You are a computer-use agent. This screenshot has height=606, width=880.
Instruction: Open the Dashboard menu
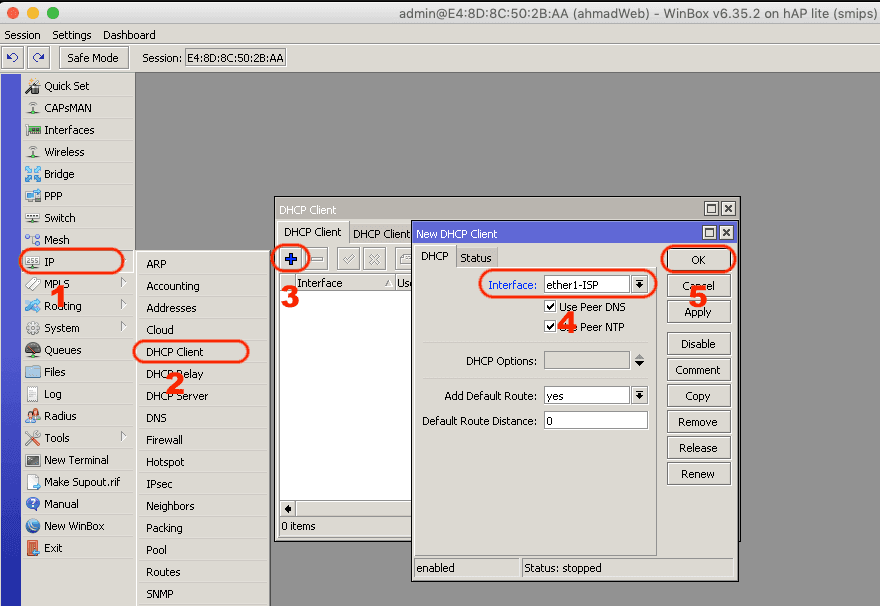pos(129,35)
